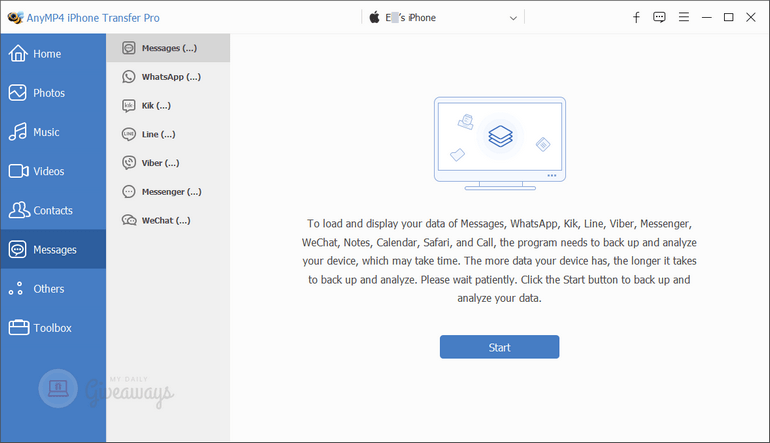The image size is (770, 443).
Task: Maximize the application window
Action: [729, 17]
